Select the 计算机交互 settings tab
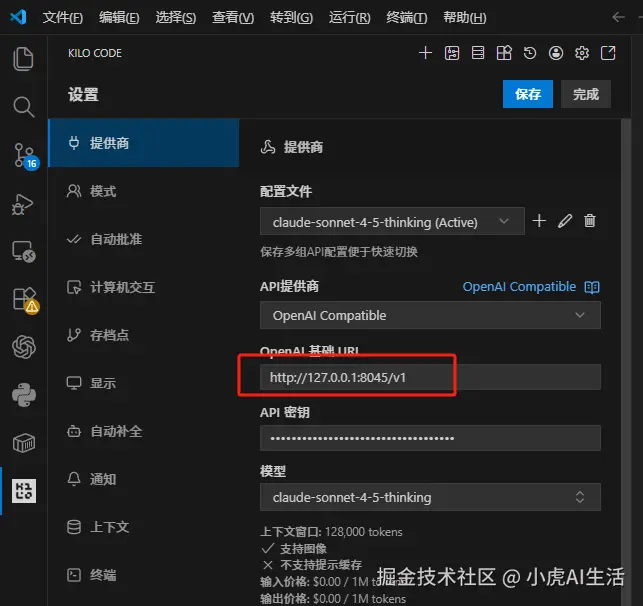The width and height of the screenshot is (643, 606). click(x=144, y=287)
